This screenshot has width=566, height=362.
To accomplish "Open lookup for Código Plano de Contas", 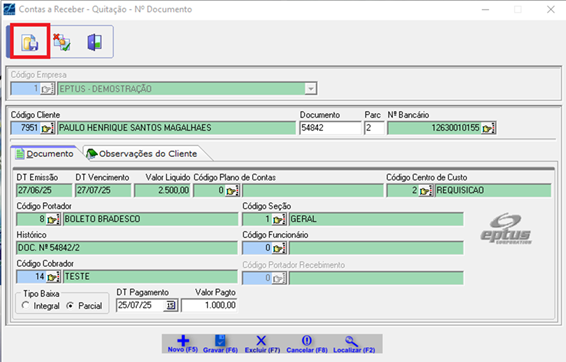I will tap(232, 191).
